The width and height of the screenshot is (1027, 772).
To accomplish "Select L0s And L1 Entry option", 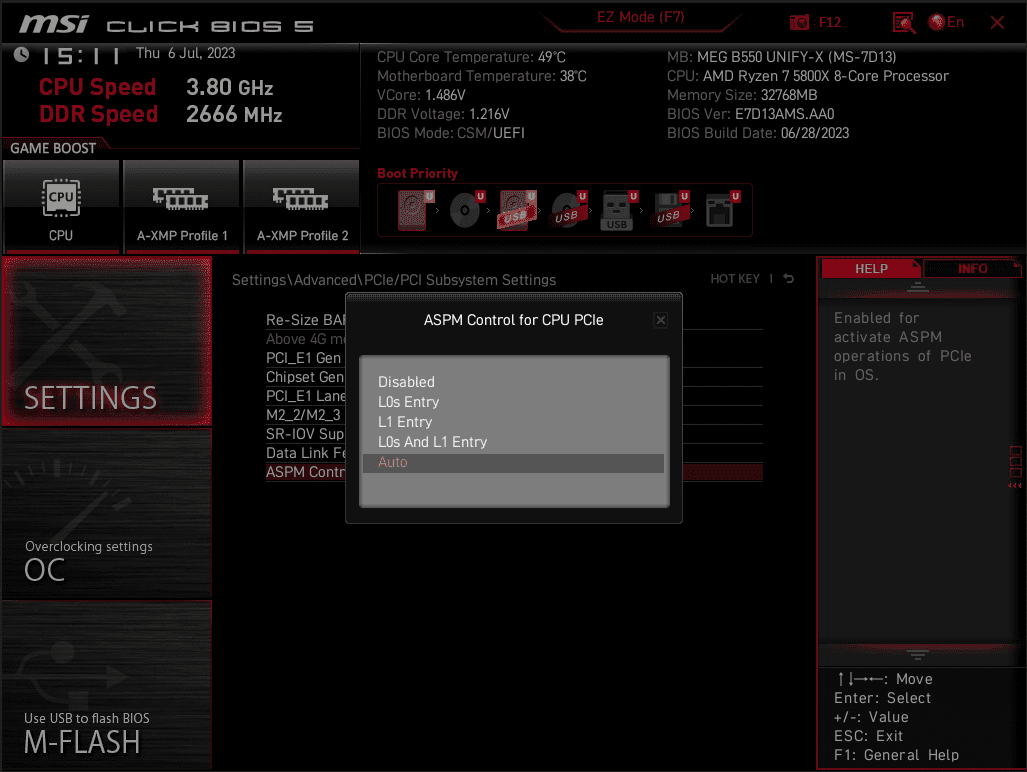I will tap(513, 442).
